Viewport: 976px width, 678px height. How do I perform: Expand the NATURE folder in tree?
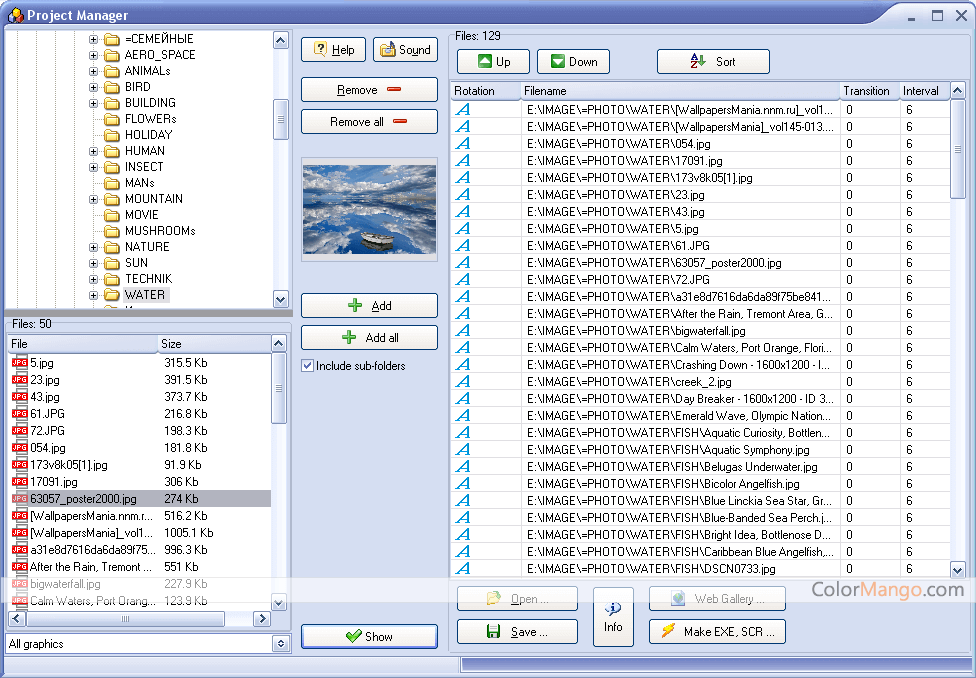(x=94, y=247)
